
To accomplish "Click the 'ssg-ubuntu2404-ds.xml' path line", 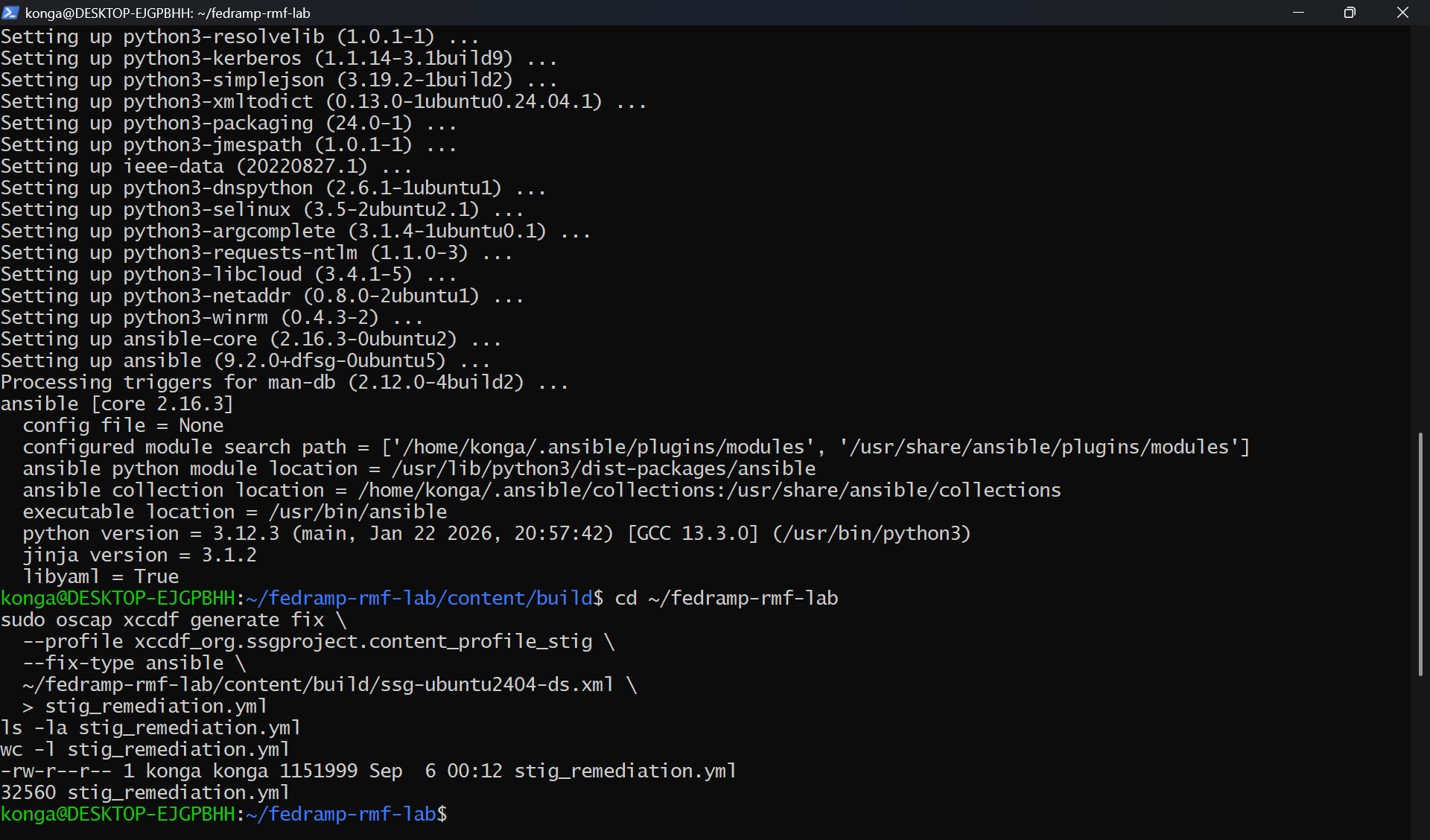I will pos(329,684).
